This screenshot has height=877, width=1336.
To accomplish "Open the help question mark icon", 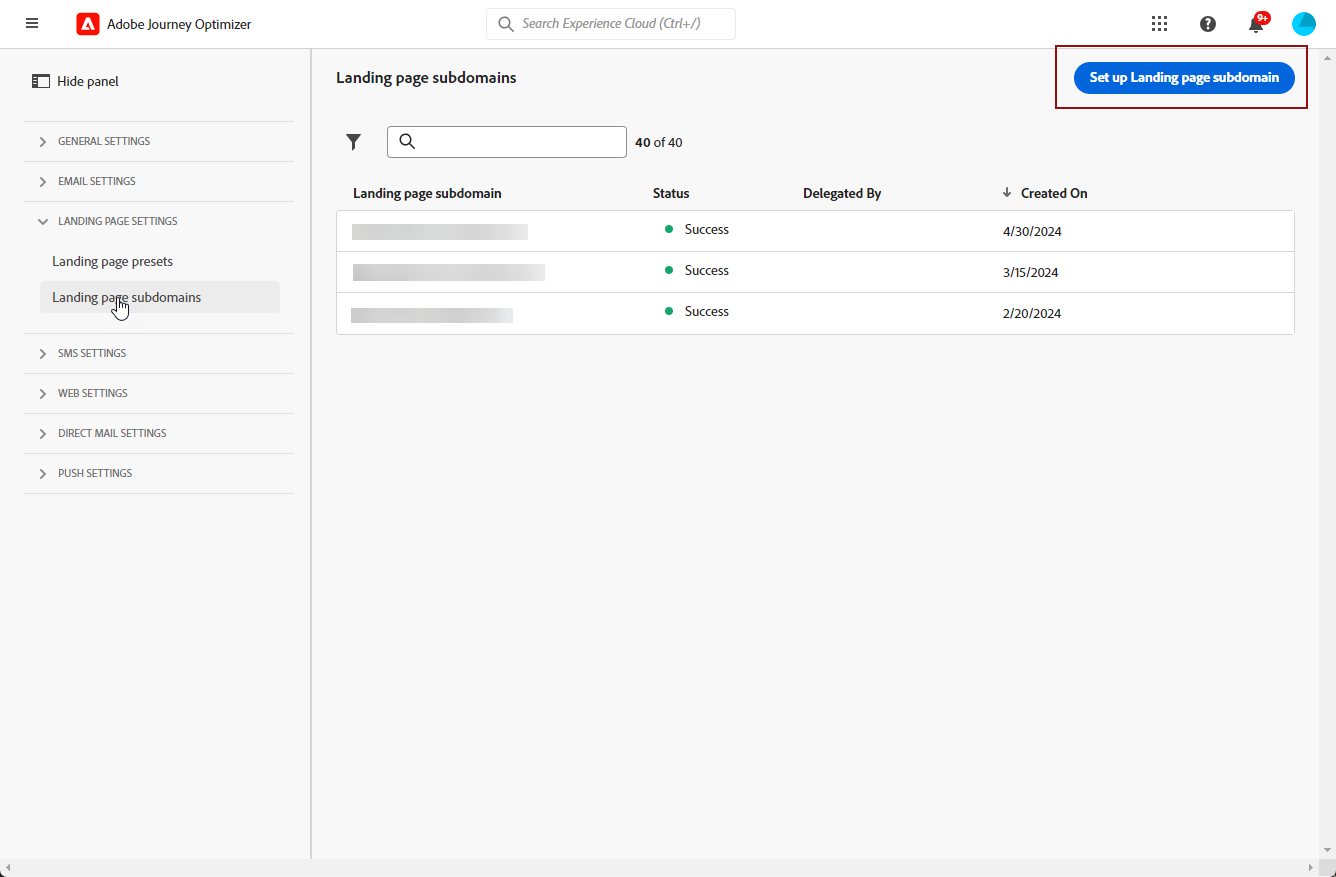I will point(1208,24).
